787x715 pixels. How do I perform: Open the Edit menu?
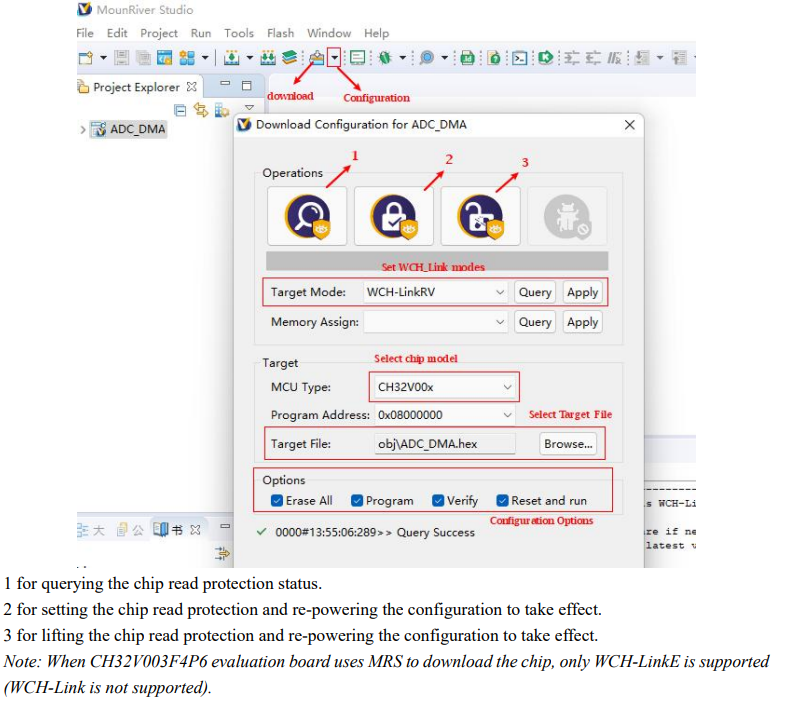click(117, 33)
